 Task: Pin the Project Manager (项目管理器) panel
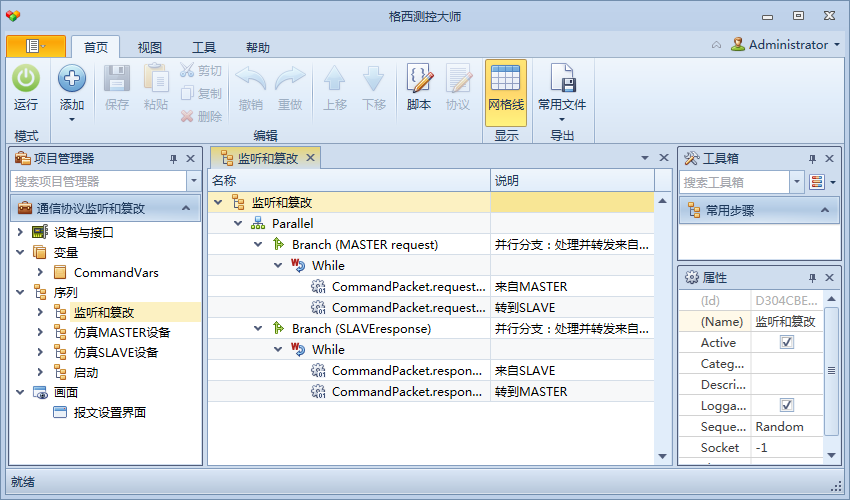coord(172,158)
